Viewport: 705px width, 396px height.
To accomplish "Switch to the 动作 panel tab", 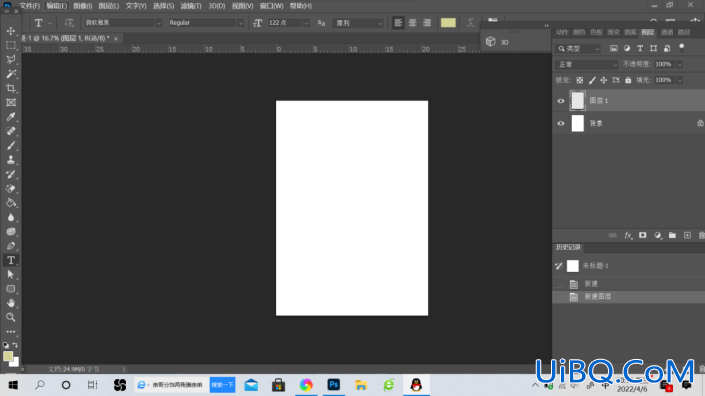I will 562,32.
